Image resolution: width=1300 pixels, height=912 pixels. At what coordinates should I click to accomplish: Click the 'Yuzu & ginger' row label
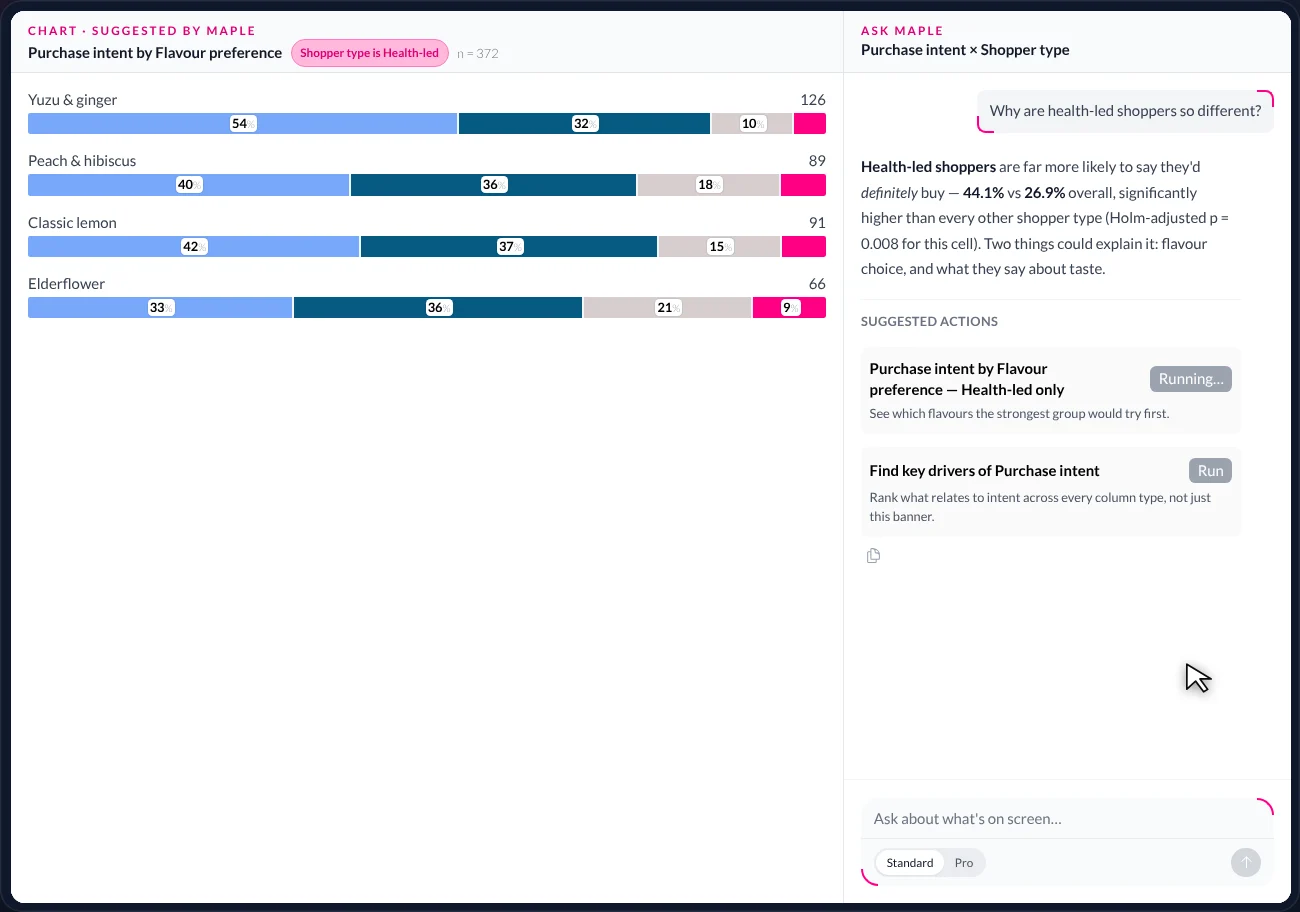click(72, 100)
